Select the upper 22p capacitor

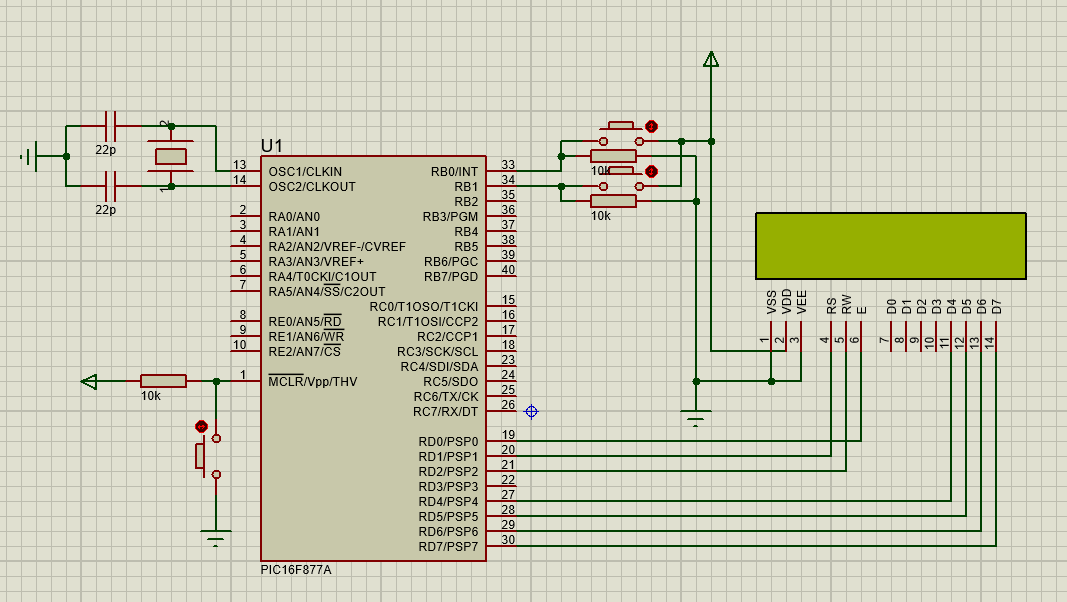[x=110, y=127]
